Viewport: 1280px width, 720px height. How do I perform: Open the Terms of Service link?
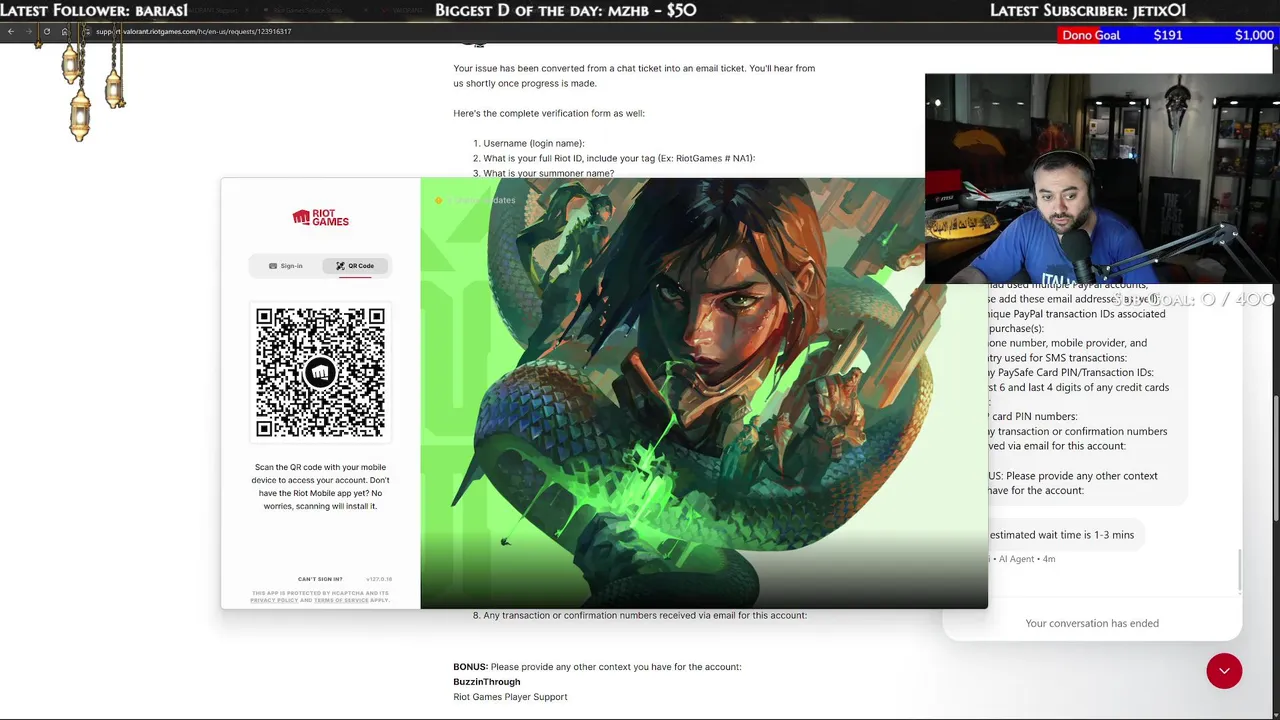pos(341,600)
